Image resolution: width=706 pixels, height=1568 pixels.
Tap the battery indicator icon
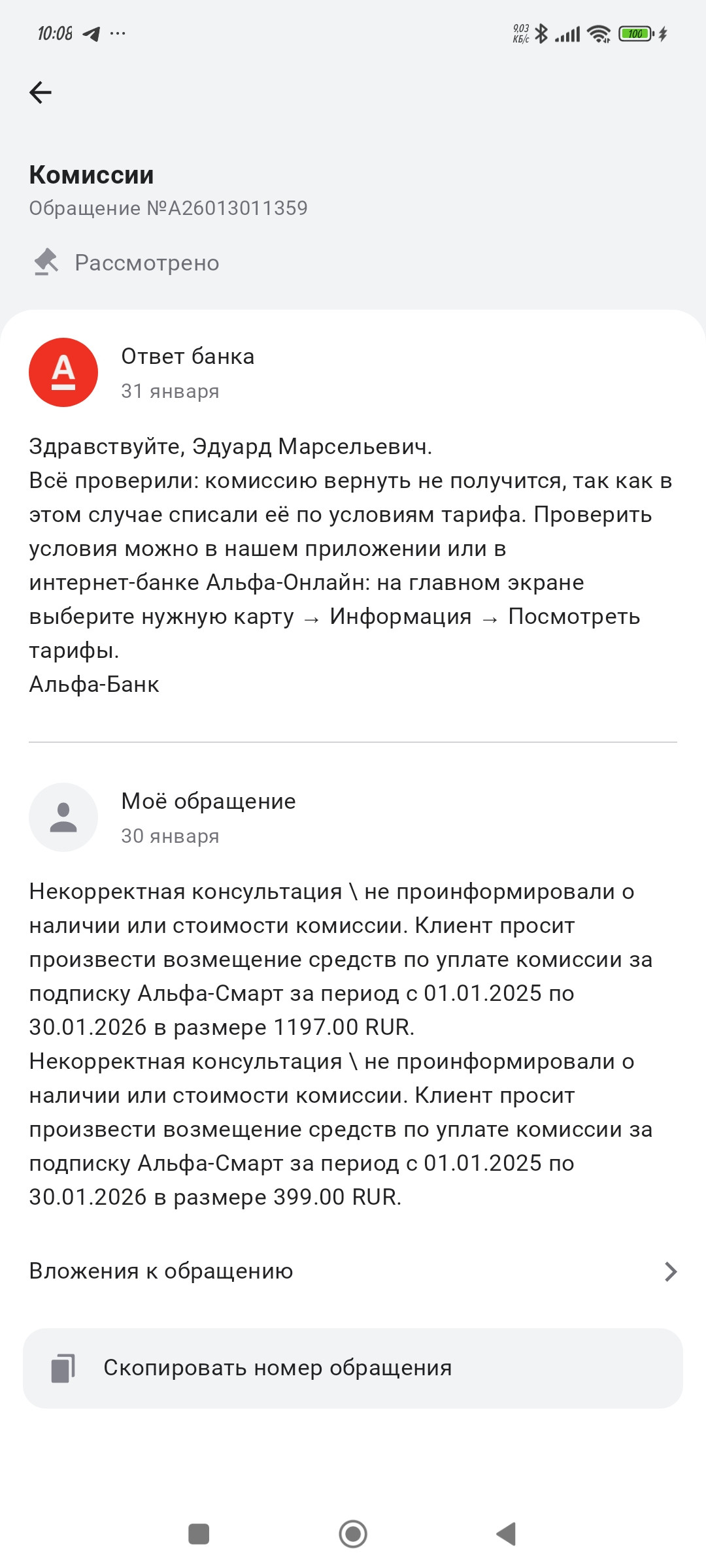click(x=635, y=34)
